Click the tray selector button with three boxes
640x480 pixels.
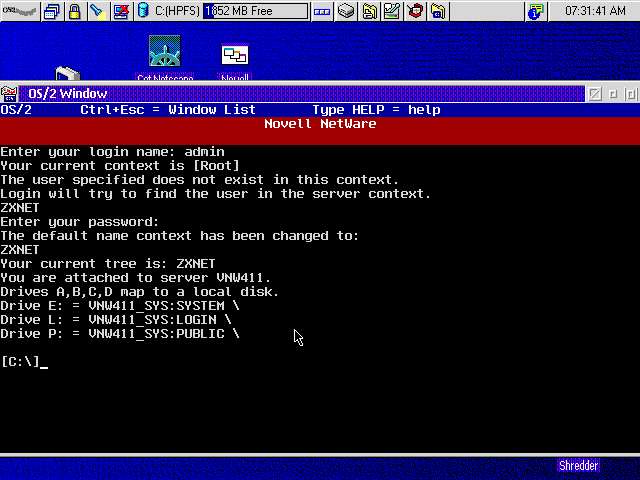tap(322, 11)
